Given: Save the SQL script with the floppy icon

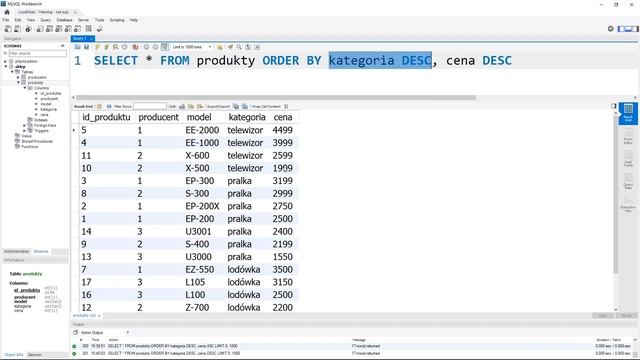Looking at the screenshot, I should 87,47.
